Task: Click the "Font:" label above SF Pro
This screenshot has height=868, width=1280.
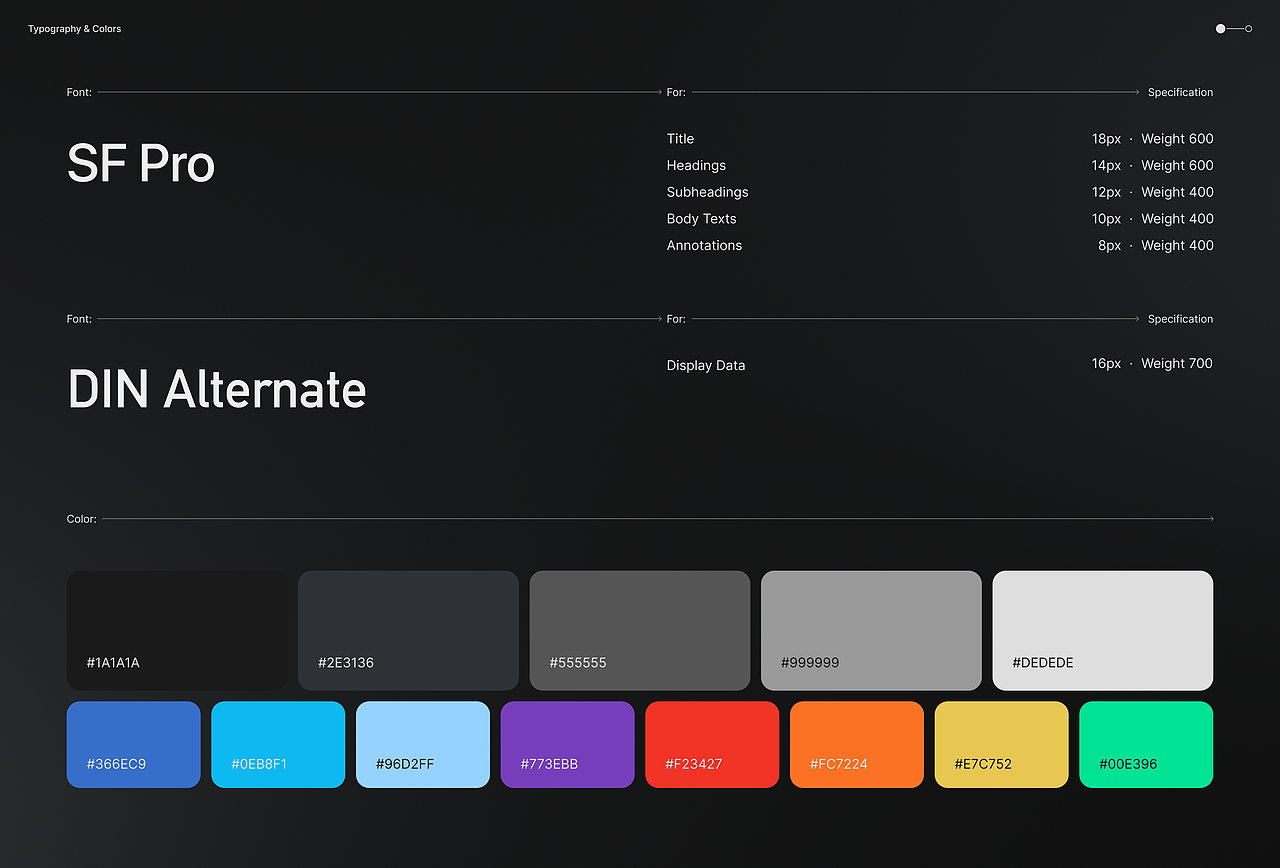Action: 79,93
